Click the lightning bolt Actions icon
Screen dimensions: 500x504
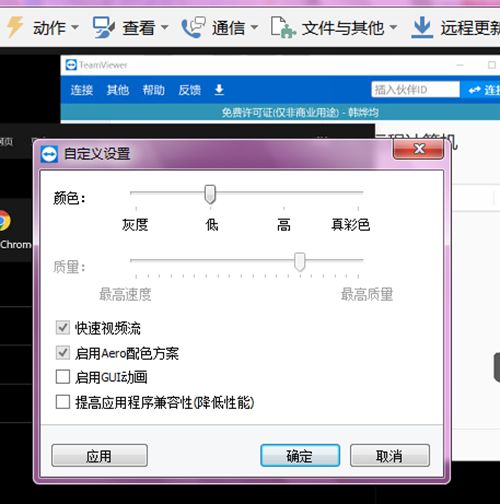pyautogui.click(x=15, y=27)
